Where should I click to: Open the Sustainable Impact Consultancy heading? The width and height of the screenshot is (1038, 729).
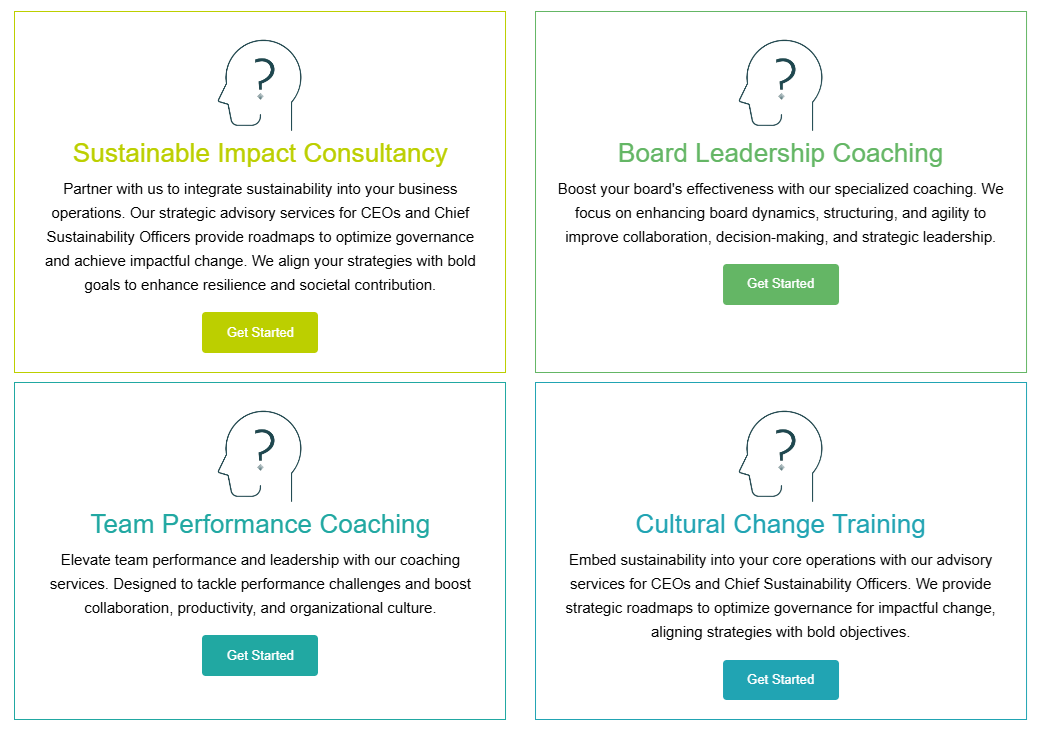(260, 153)
